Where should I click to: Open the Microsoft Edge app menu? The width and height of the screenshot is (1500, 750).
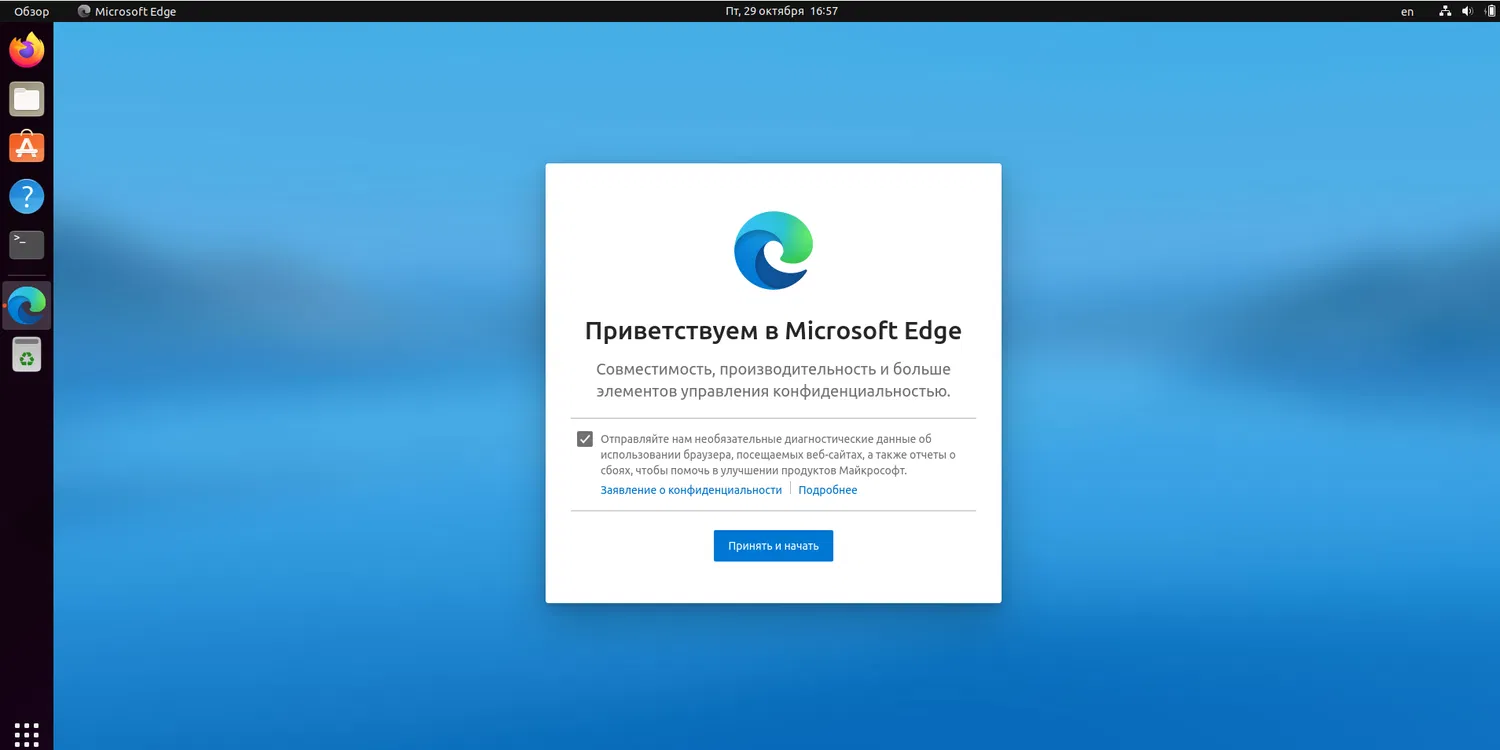126,12
